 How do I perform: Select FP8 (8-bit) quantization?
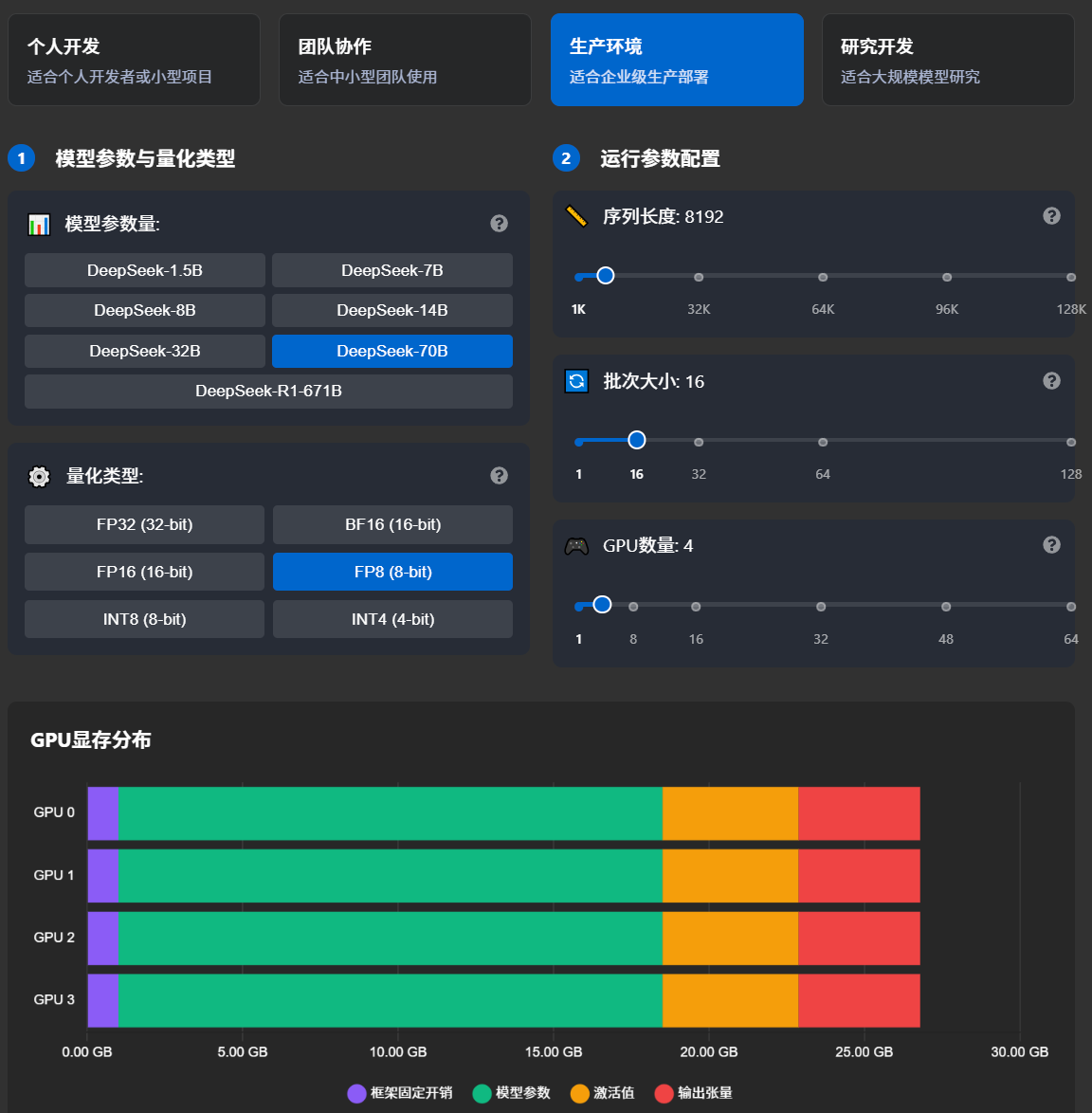[x=393, y=572]
